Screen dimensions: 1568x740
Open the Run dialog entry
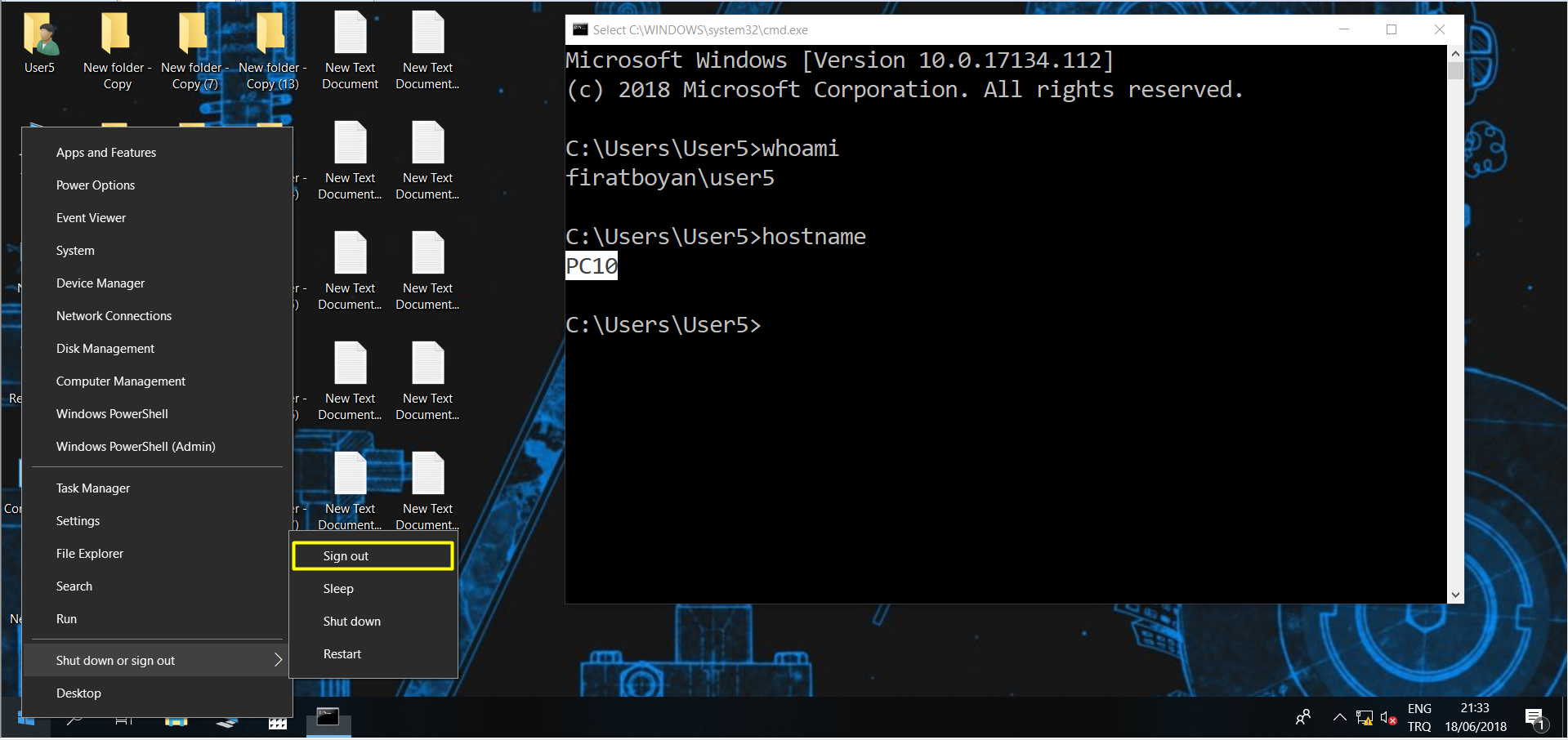coord(157,619)
